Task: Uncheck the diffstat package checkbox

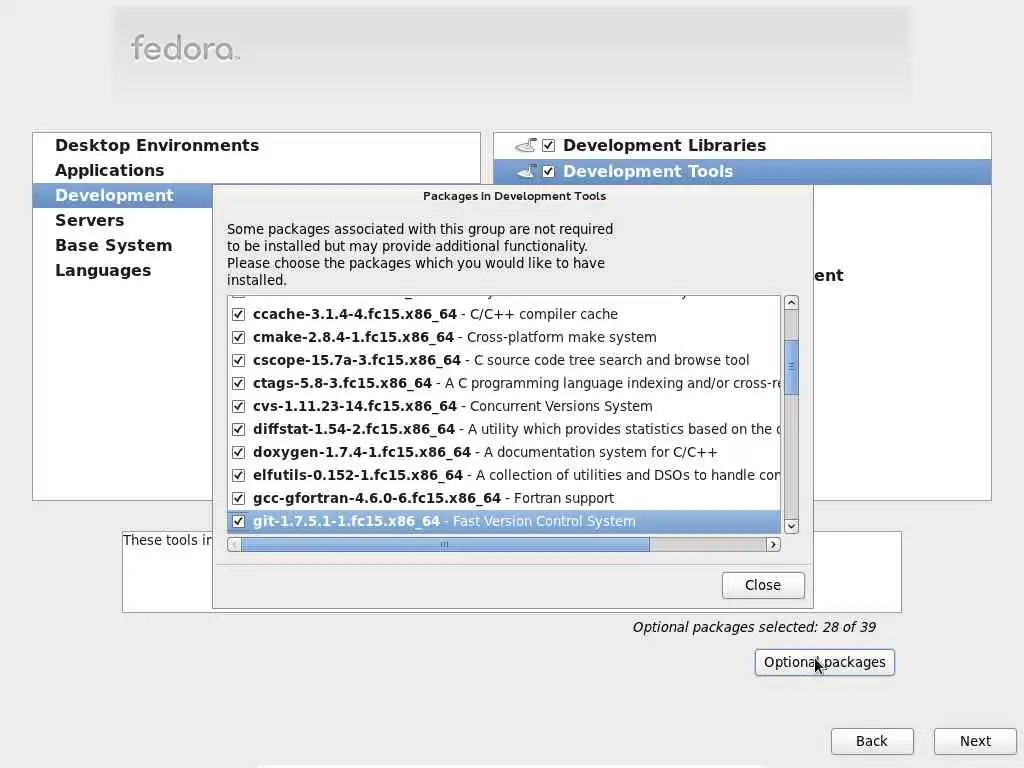Action: pos(238,429)
